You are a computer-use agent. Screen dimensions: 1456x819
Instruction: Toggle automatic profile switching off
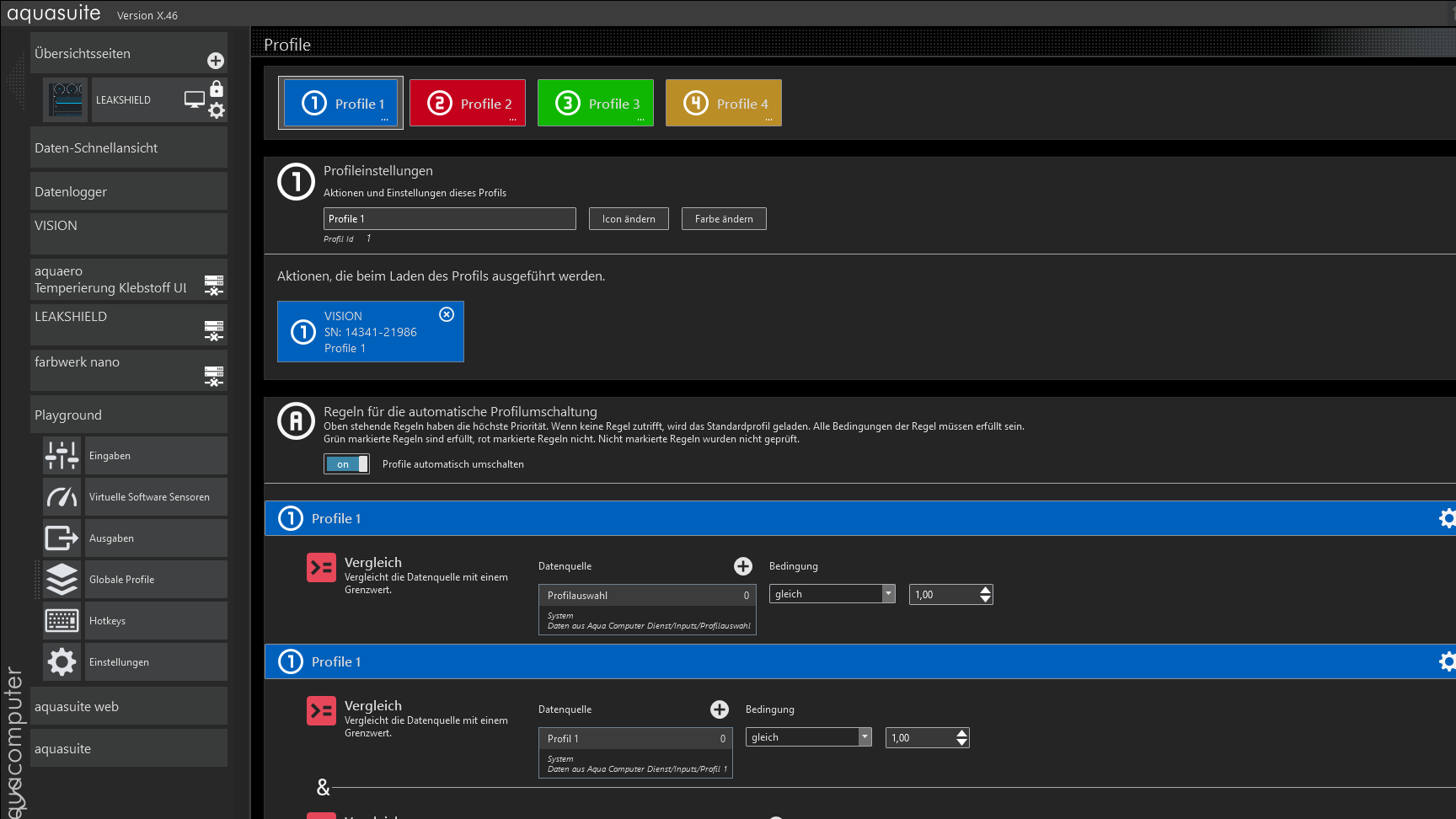coord(346,464)
